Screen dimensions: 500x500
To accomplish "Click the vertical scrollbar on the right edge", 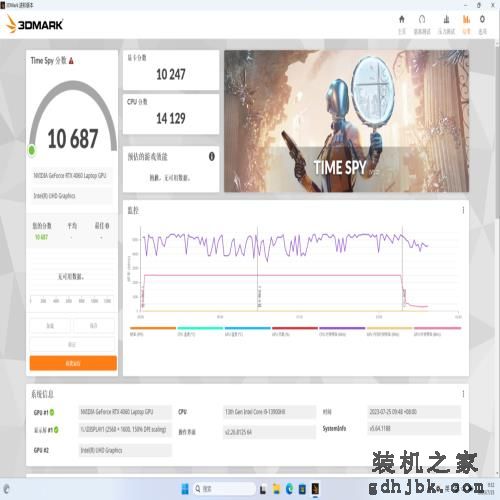I will pos(497,133).
